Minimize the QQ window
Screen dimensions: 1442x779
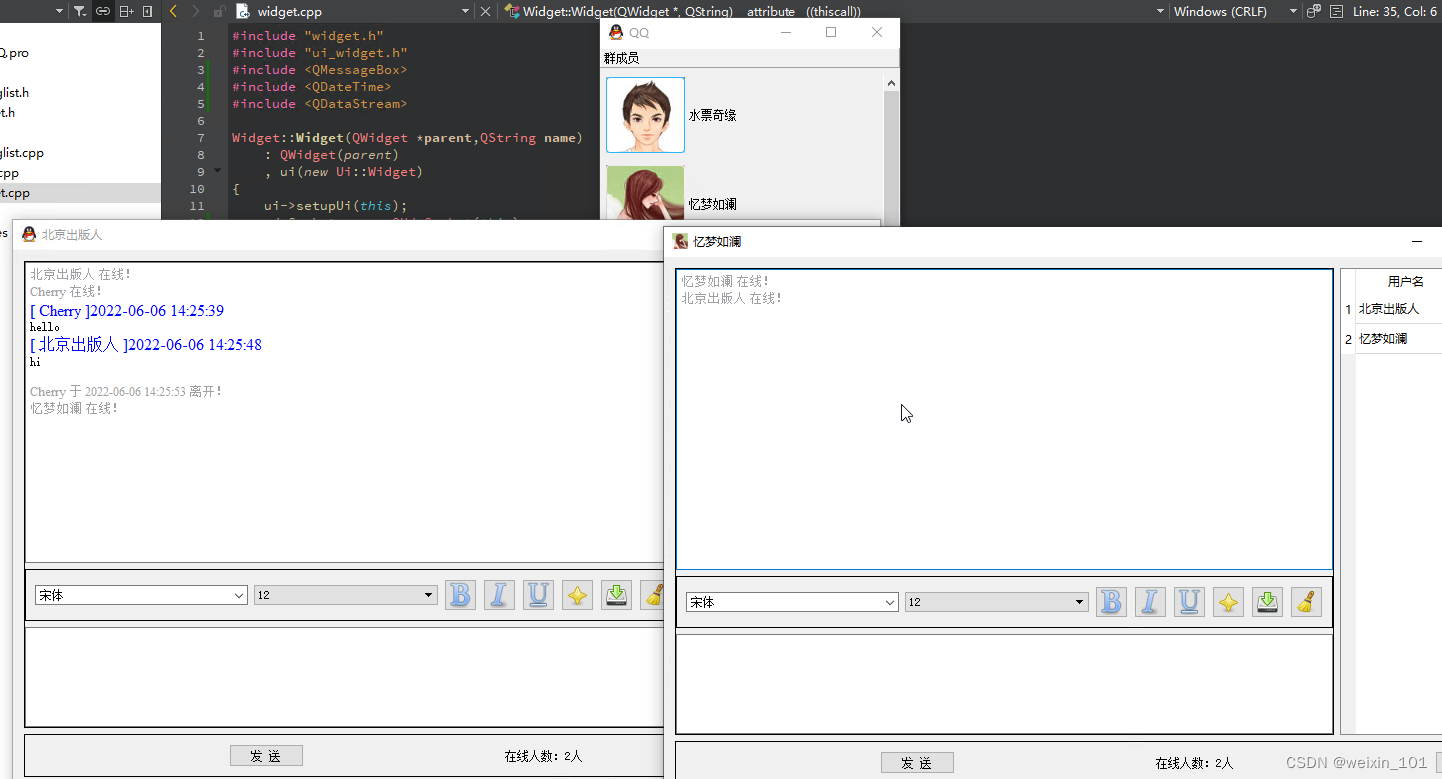(x=786, y=32)
